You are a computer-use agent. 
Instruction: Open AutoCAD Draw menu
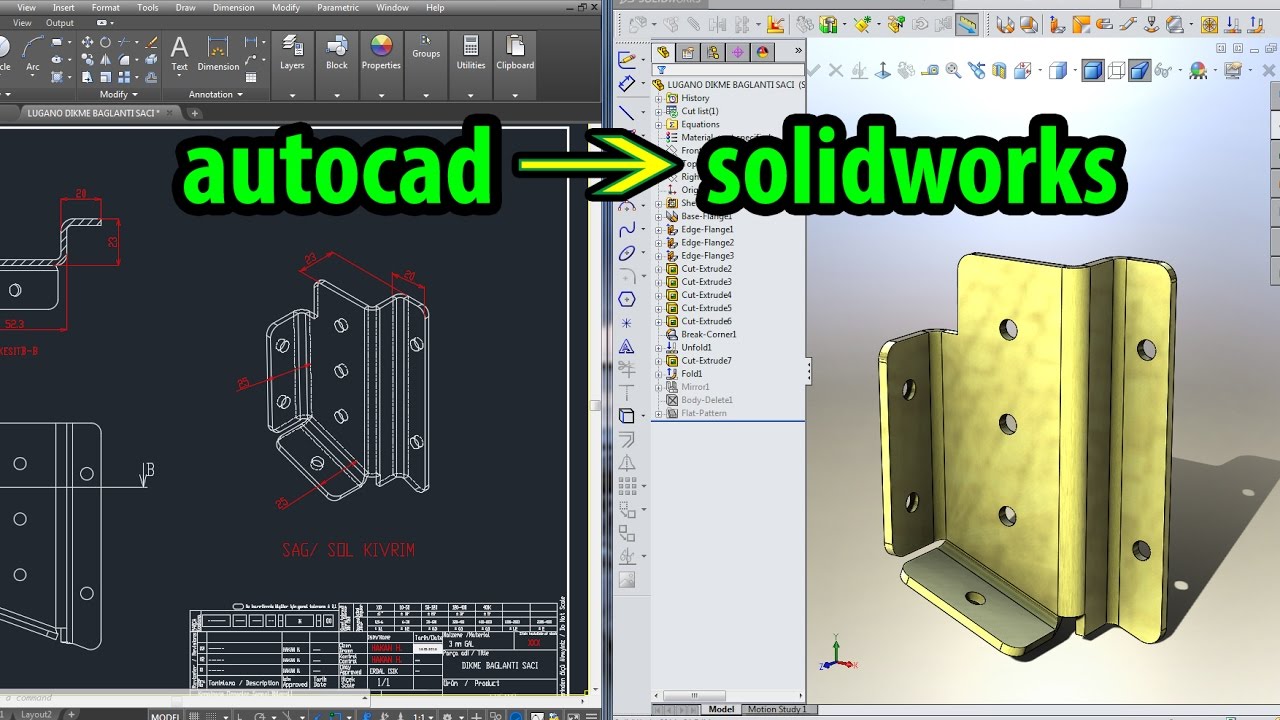coord(186,7)
